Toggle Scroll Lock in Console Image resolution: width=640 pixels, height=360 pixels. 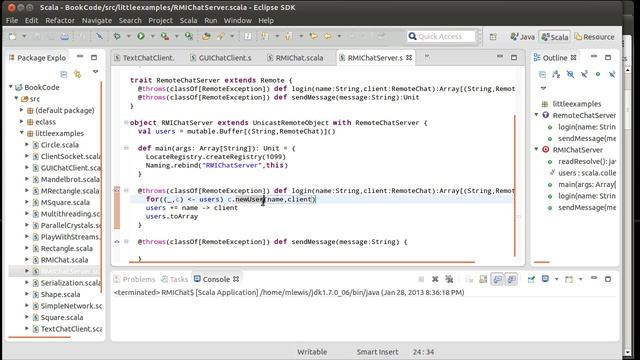[x=483, y=279]
